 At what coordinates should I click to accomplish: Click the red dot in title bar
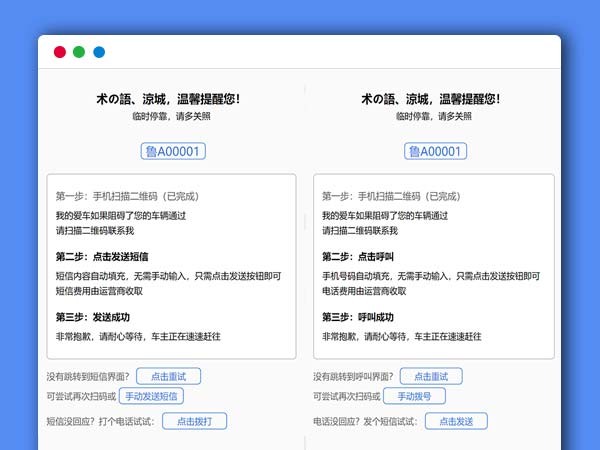(x=60, y=52)
